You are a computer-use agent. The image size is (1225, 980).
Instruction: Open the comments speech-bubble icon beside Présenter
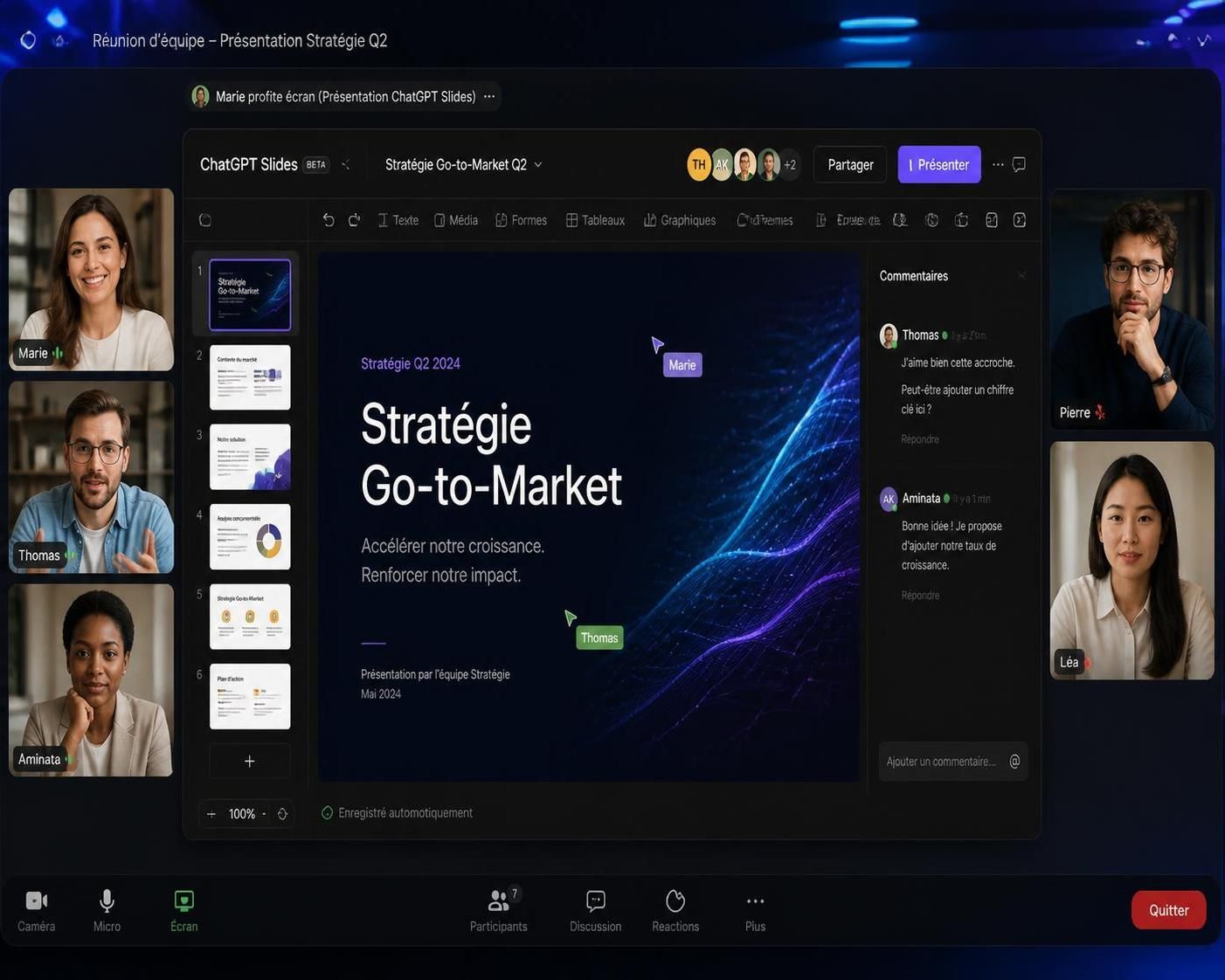1019,164
